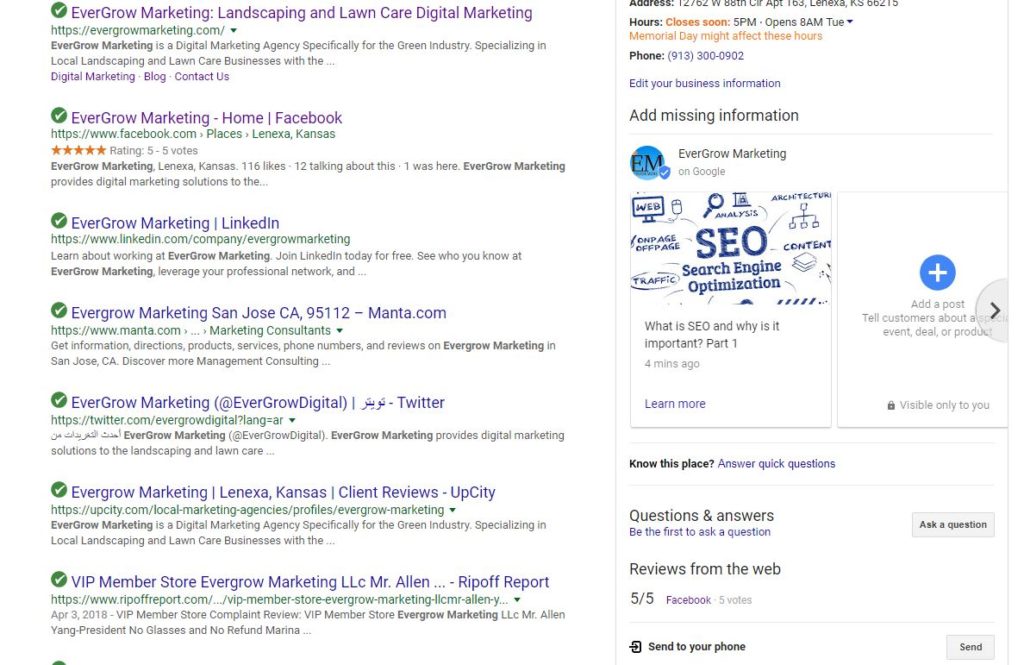This screenshot has width=1024, height=665.
Task: Click the Ask a question button
Action: tap(953, 525)
